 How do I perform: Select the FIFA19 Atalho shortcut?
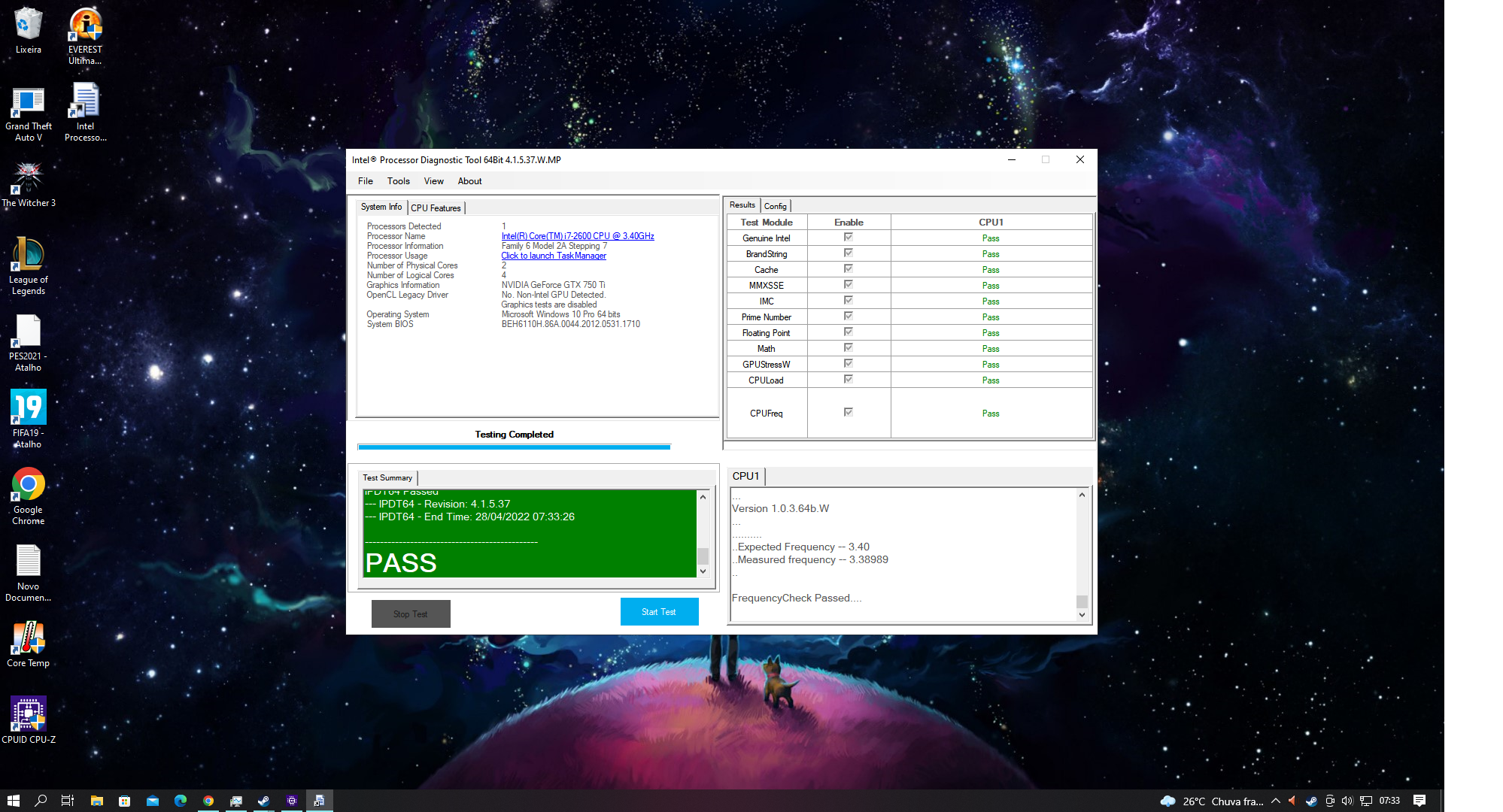pos(28,419)
